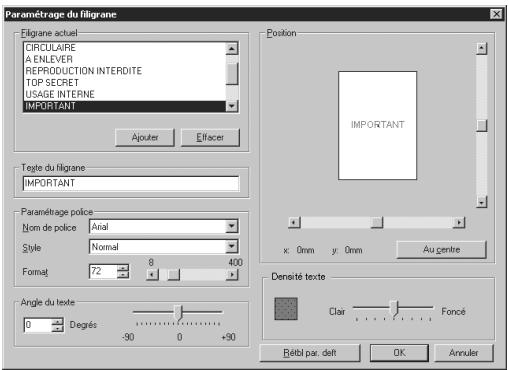Increase Format size with up spinner
This screenshot has width=509, height=370.
pos(123,268)
